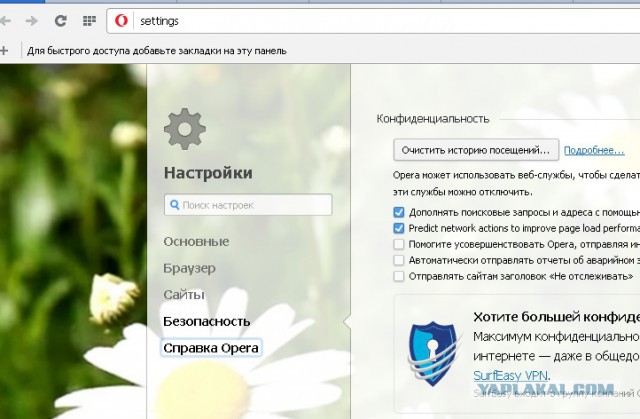Open the Сайты settings section
The height and width of the screenshot is (419, 640).
(184, 295)
